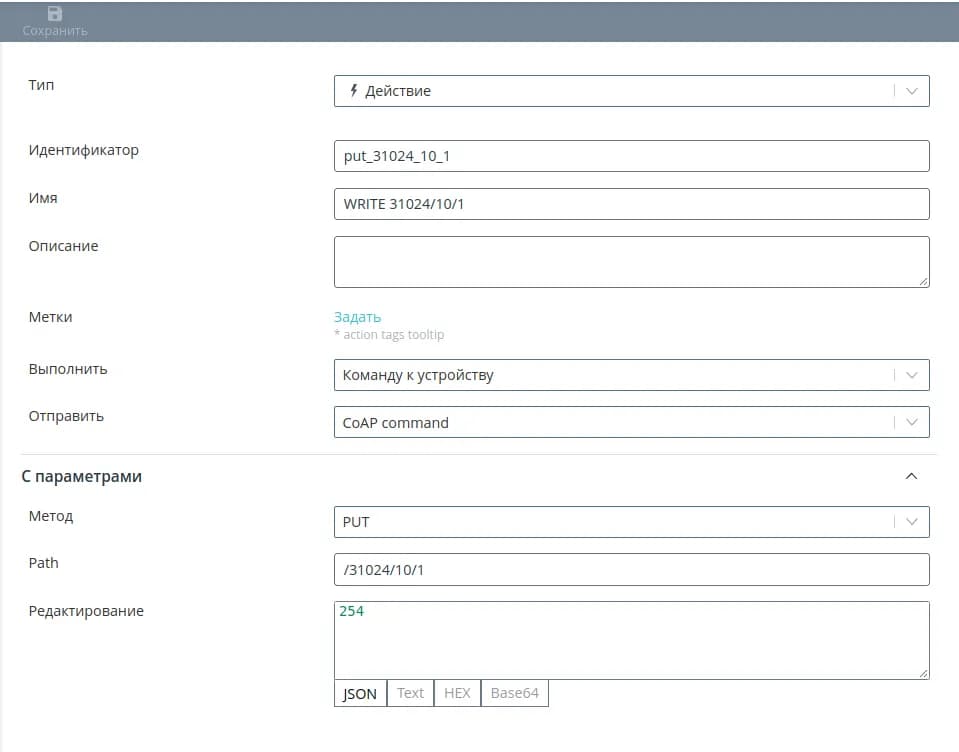The height and width of the screenshot is (752, 959).
Task: Open the Выполнить dropdown
Action: coord(630,375)
